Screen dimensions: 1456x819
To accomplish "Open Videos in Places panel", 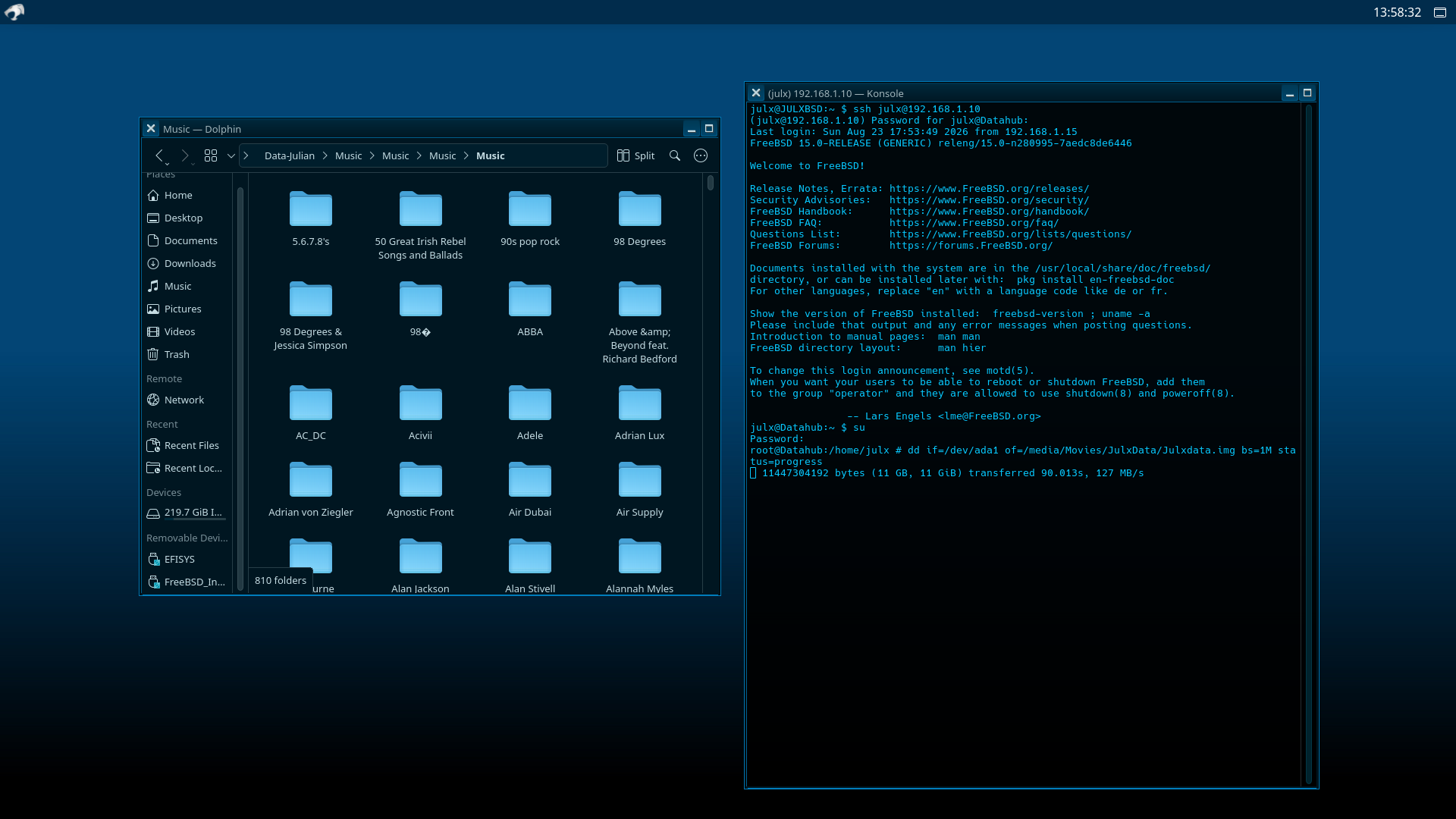I will (x=187, y=331).
